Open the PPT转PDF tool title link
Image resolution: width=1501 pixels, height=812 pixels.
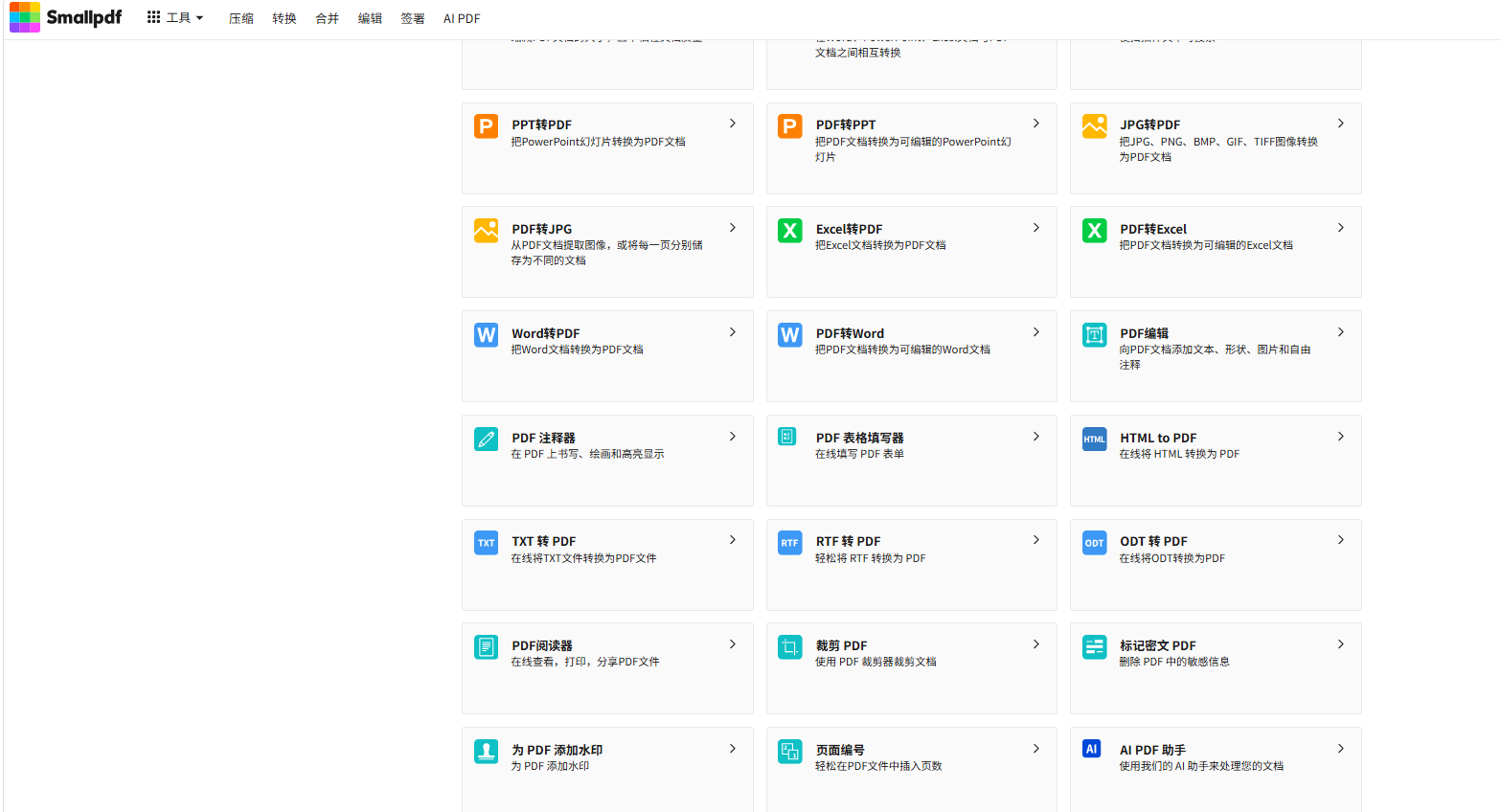(542, 124)
